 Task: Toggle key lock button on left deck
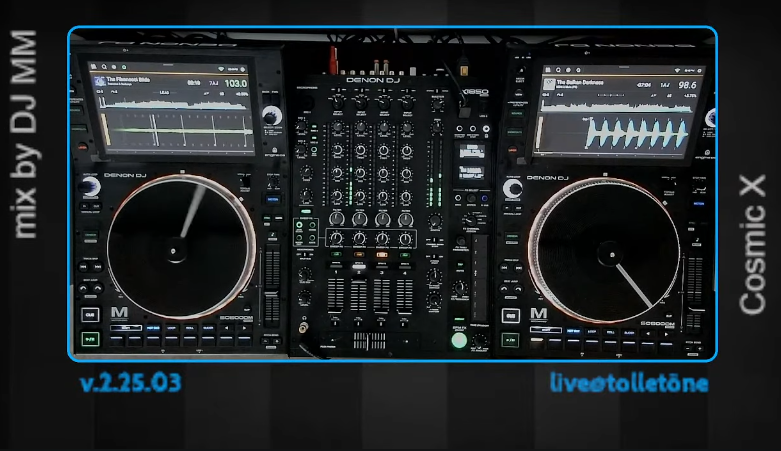tap(272, 234)
